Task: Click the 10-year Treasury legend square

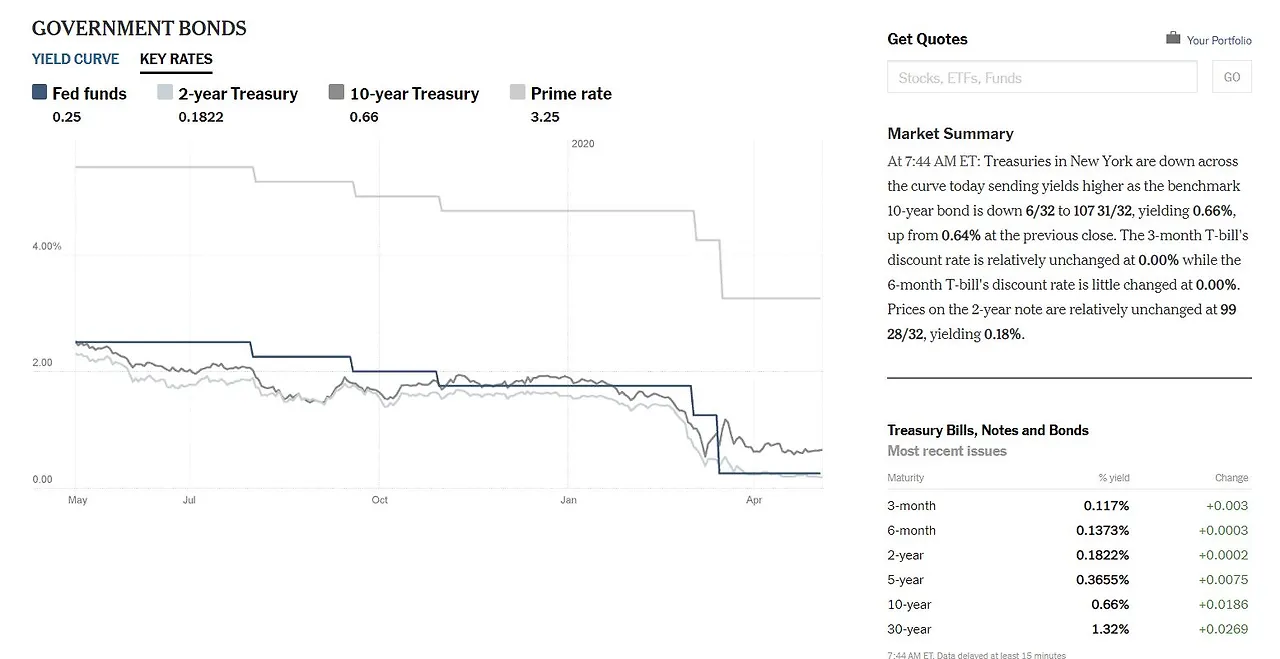Action: pos(337,92)
